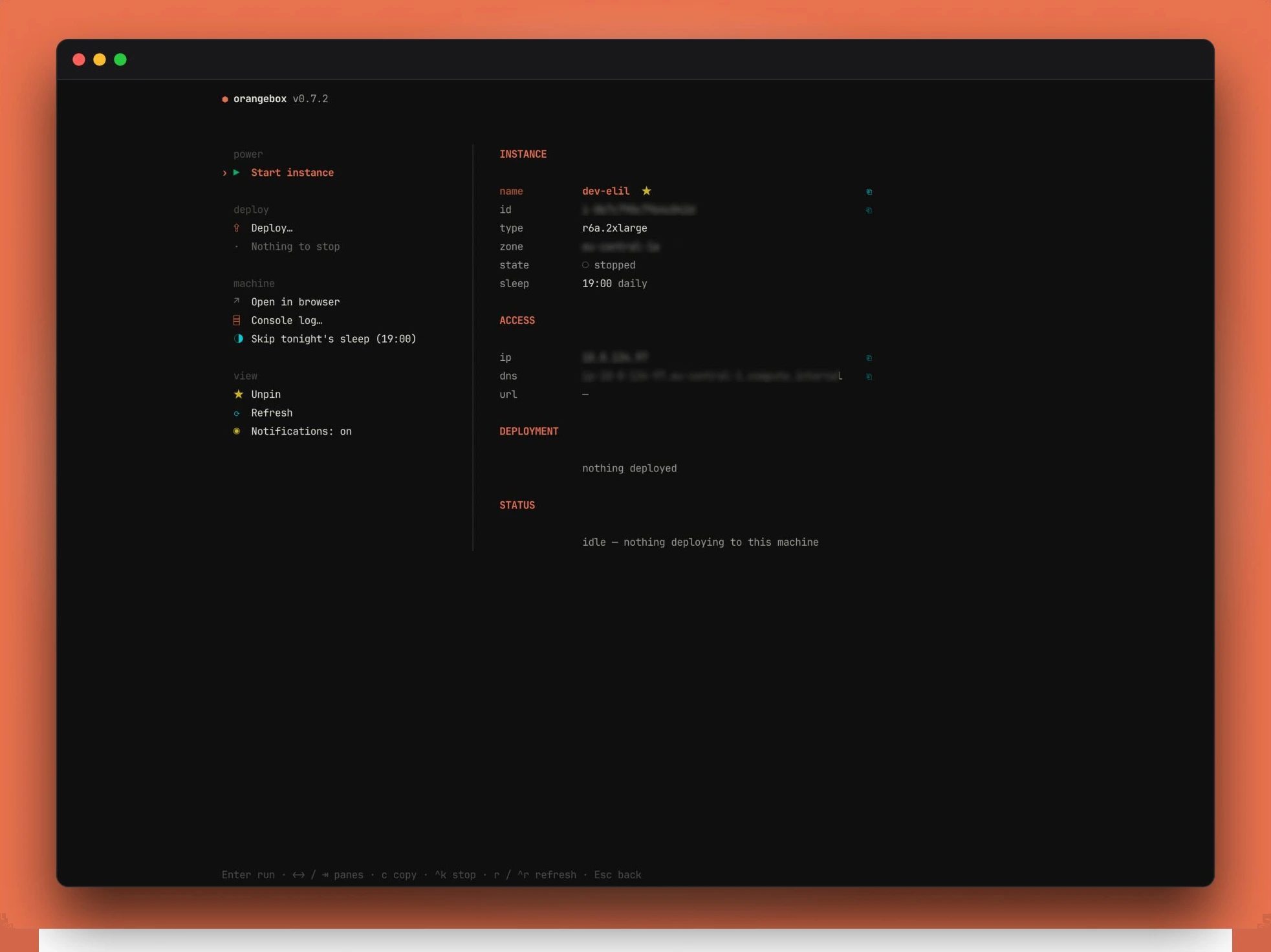1271x952 pixels.
Task: Click the ^k stop hint in footer
Action: point(455,875)
